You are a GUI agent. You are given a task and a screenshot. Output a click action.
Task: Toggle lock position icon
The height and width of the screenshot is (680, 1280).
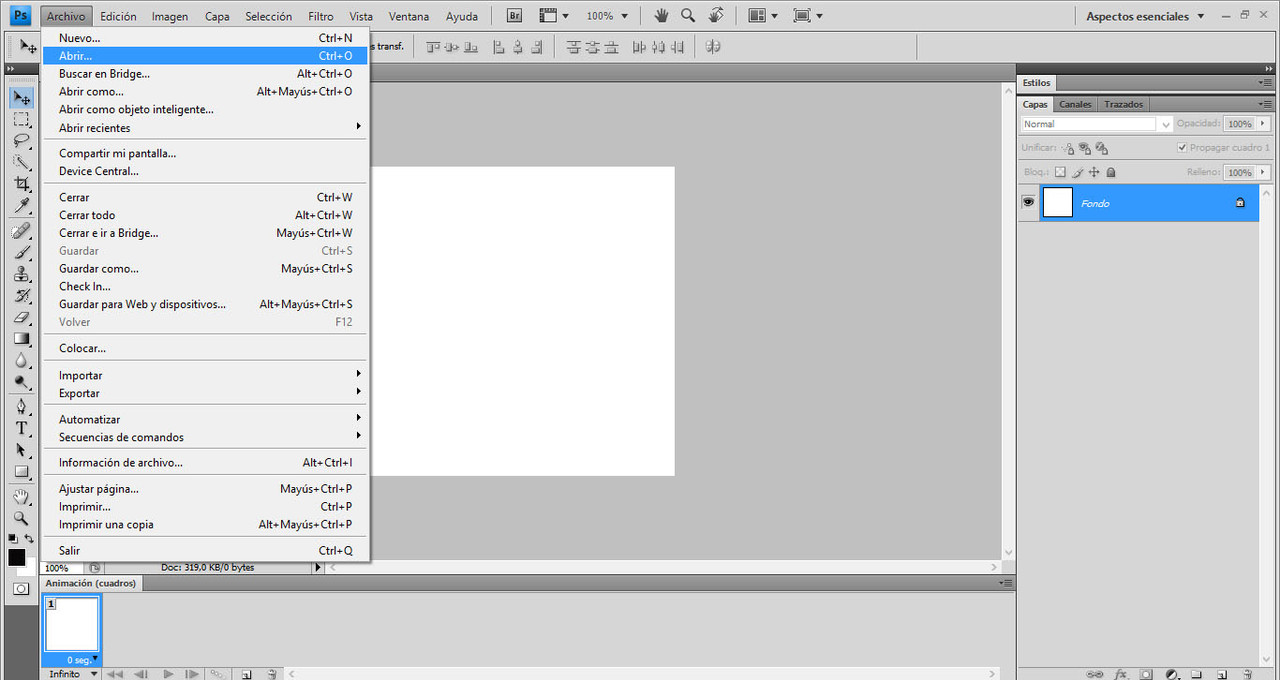coord(1094,172)
